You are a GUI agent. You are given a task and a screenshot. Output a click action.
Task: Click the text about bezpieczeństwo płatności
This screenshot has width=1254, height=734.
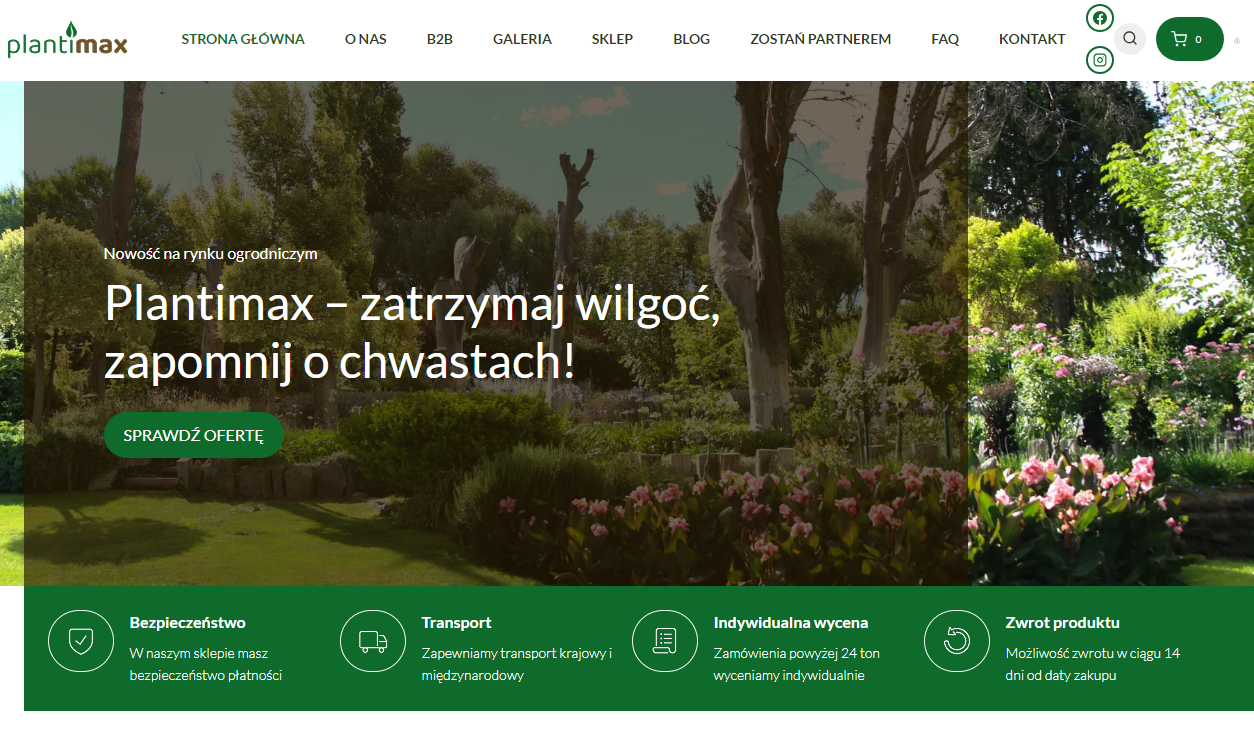click(x=206, y=664)
